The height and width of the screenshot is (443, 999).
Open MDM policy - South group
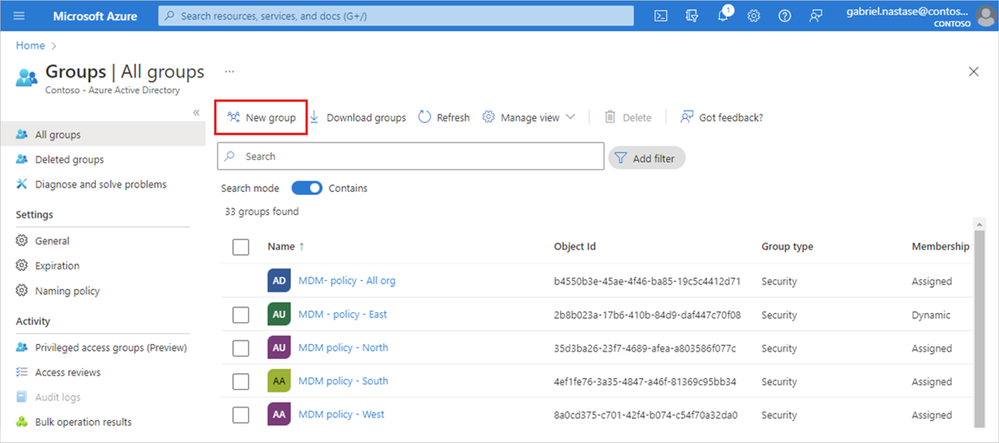coord(343,381)
